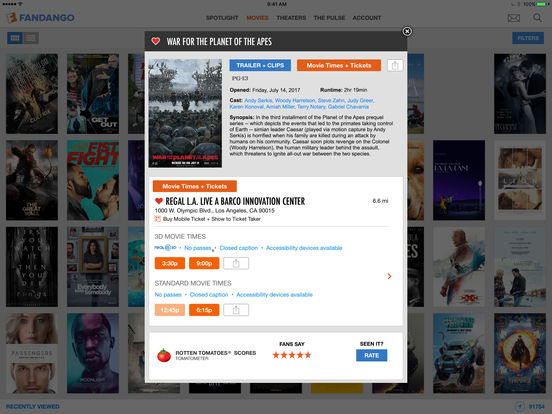This screenshot has height=414, width=552.
Task: Open No passes link under Standard Movie Times
Action: [168, 295]
